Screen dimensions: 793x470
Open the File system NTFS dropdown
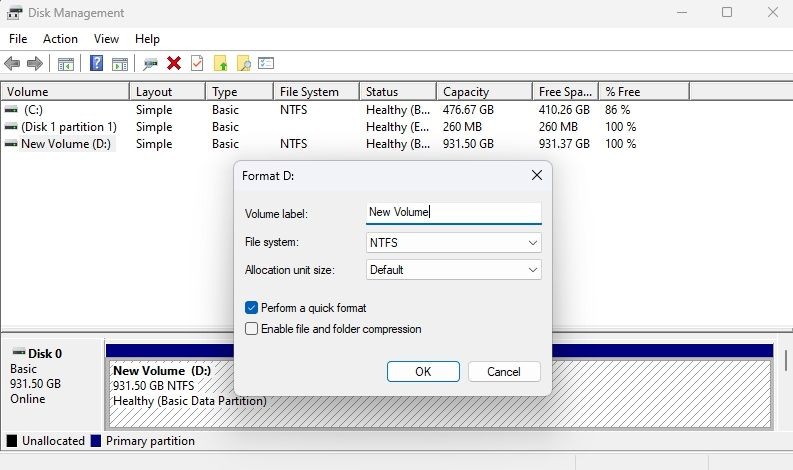(x=454, y=242)
